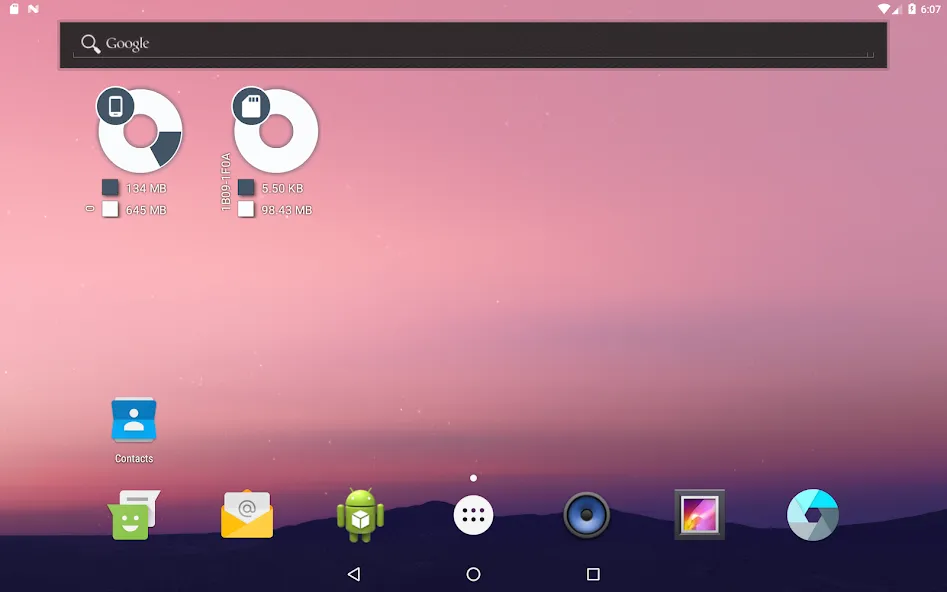The height and width of the screenshot is (592, 947).
Task: Select the dark 134 MB used swatch
Action: 110,187
